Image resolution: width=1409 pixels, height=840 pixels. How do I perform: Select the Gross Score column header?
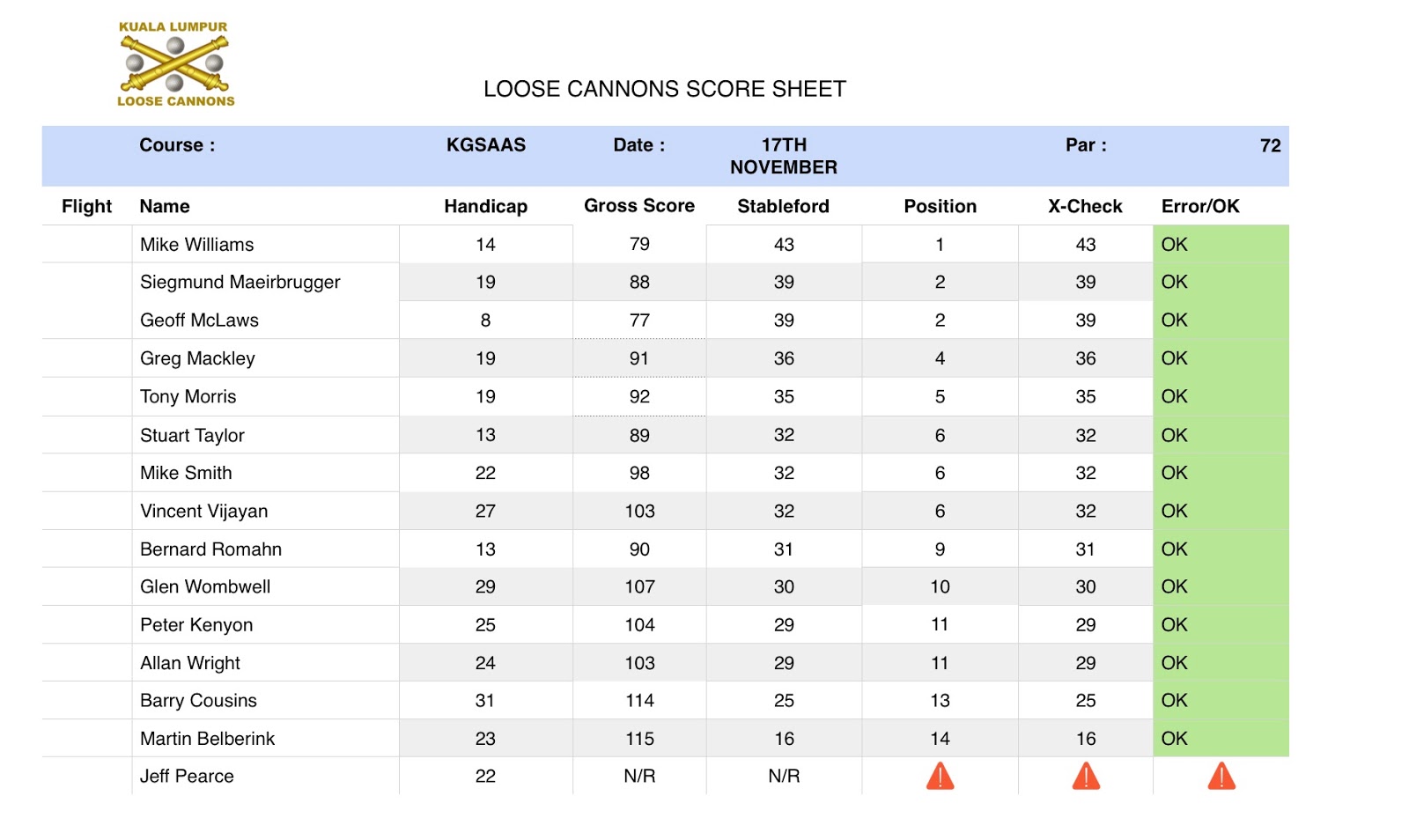638,206
